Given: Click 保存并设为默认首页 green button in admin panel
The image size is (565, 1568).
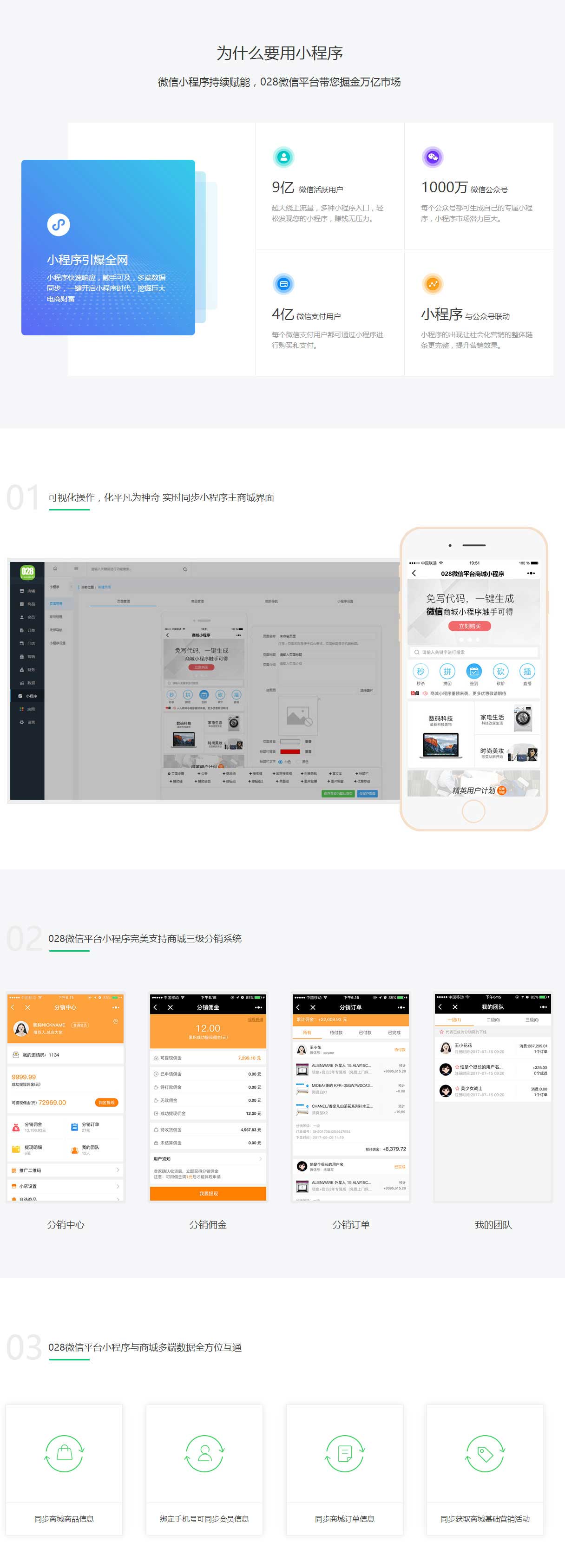Looking at the screenshot, I should point(338,793).
